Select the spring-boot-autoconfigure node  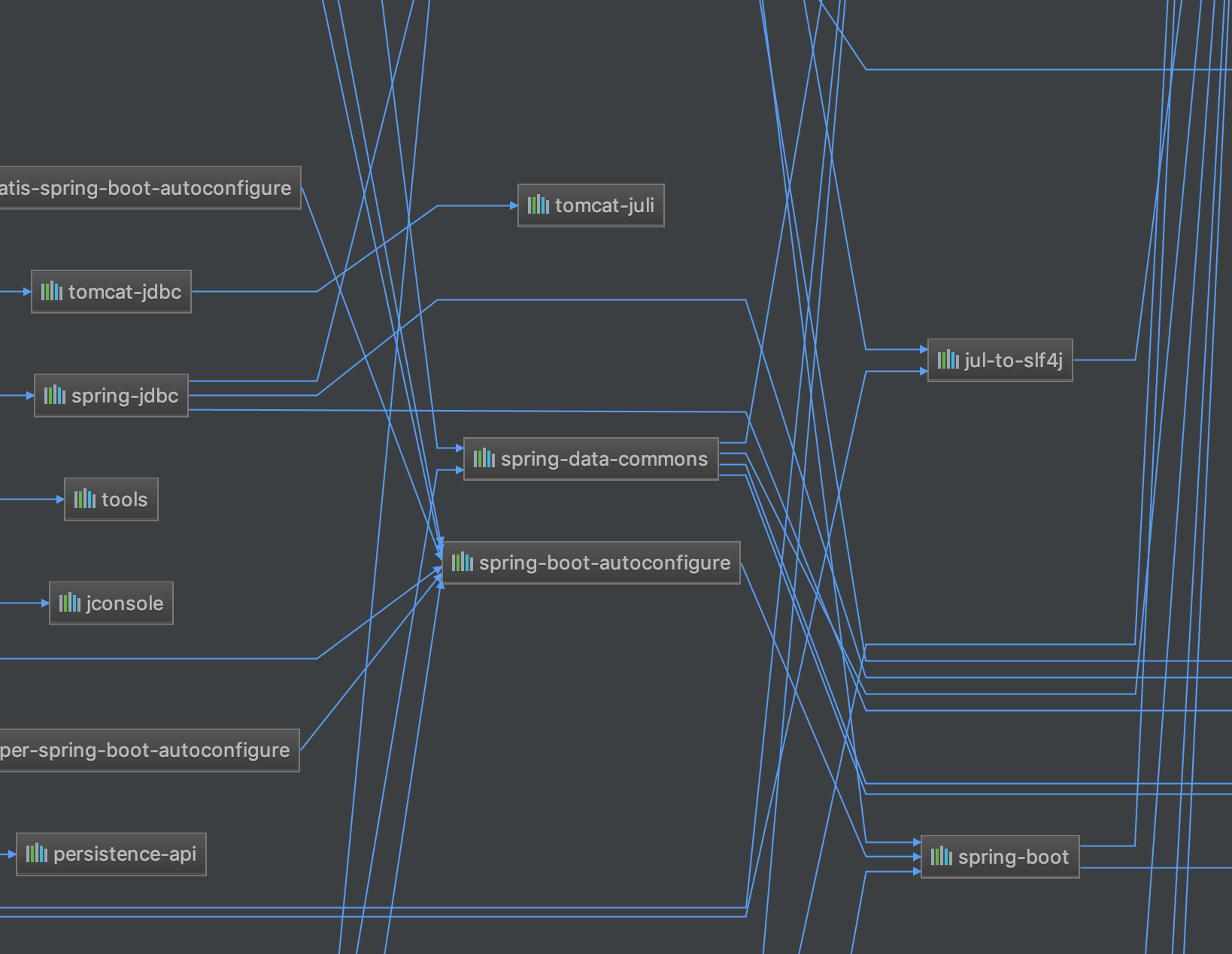[593, 562]
